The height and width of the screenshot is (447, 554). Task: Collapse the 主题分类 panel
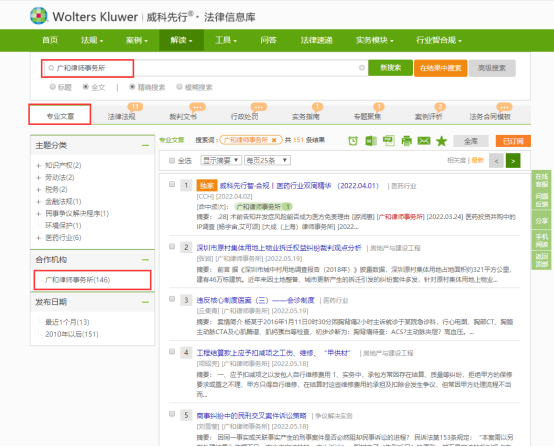point(145,145)
